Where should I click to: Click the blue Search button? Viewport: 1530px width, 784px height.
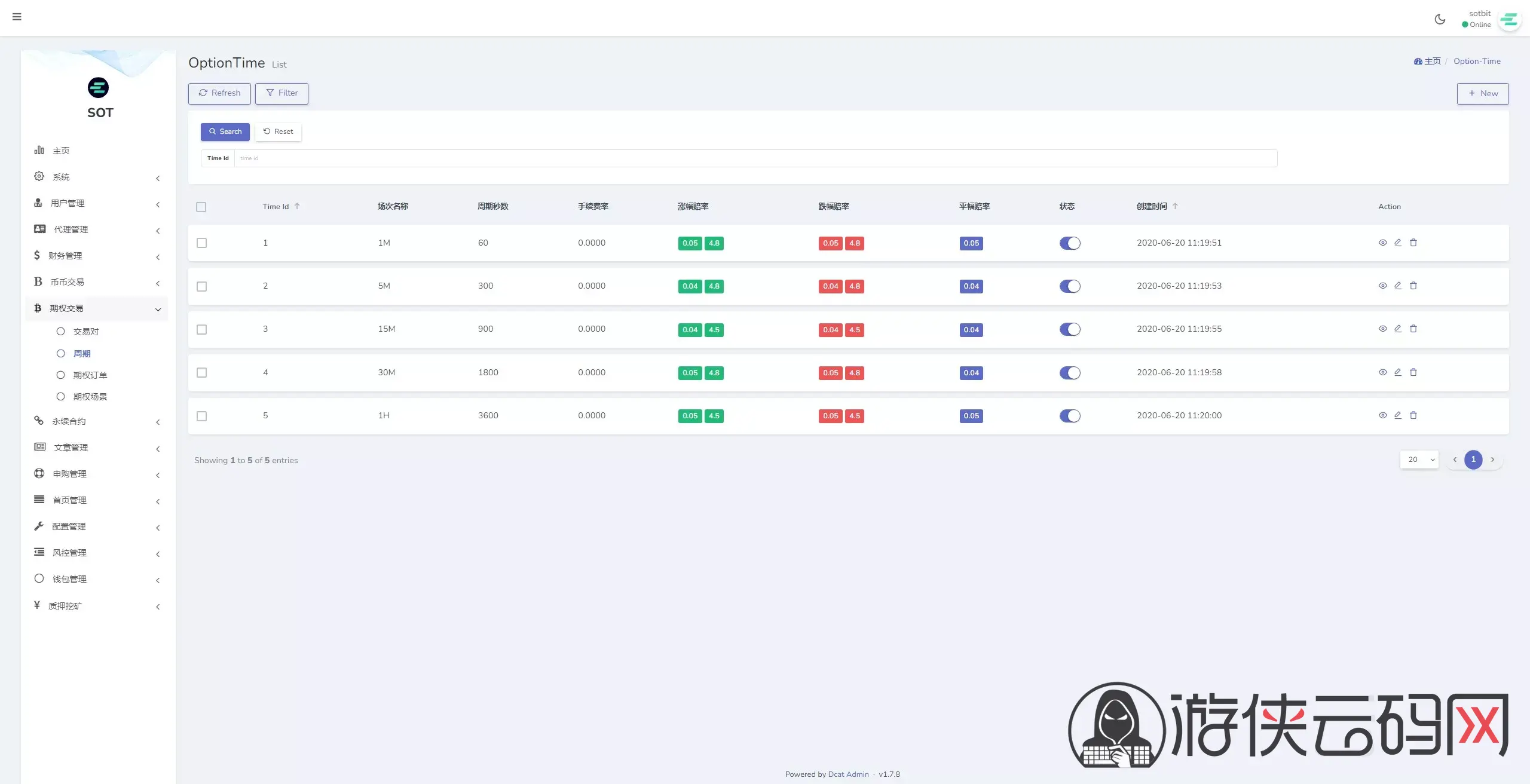[225, 131]
